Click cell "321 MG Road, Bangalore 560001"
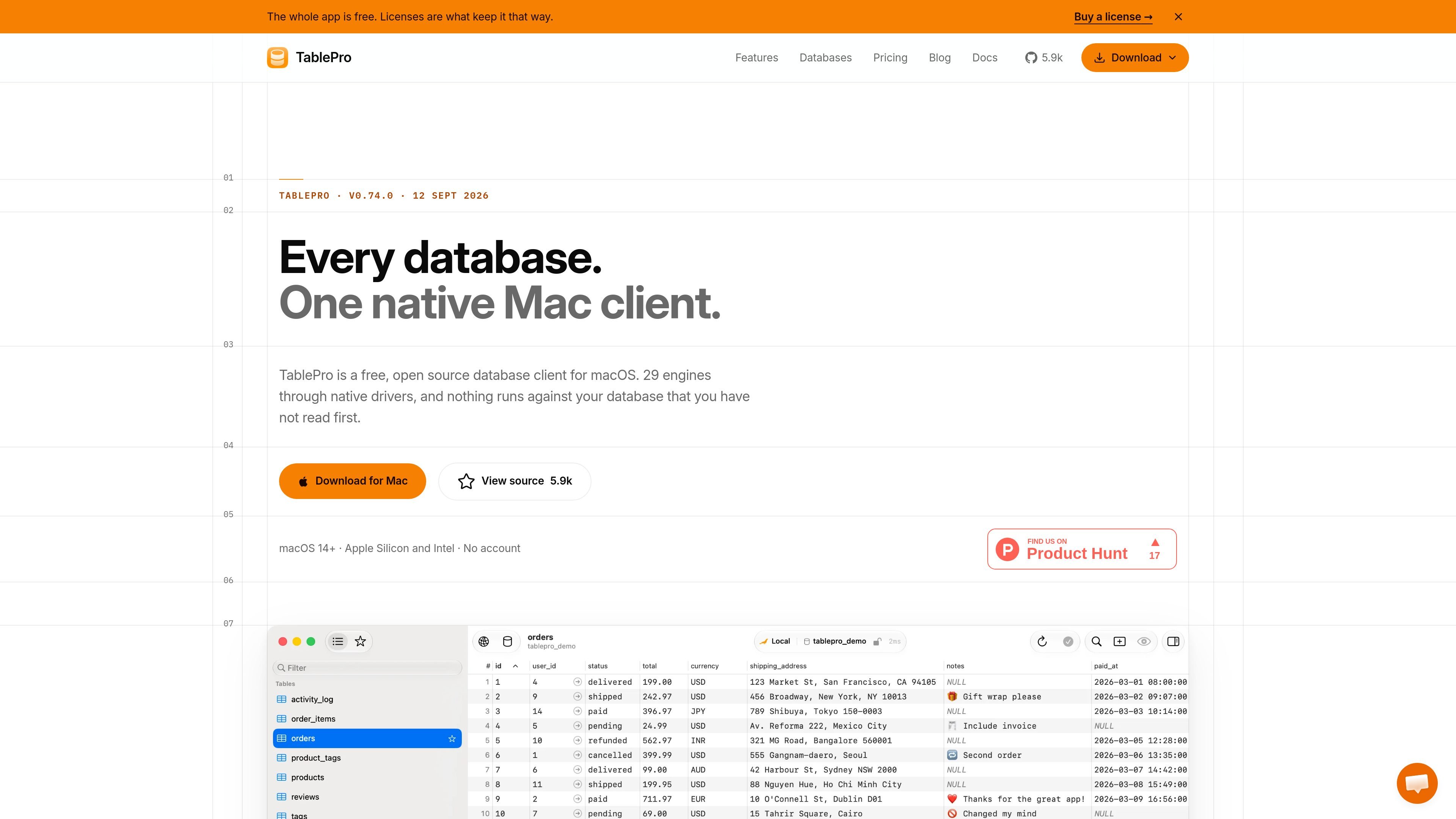Screen dimensions: 1456x819 point(821,741)
